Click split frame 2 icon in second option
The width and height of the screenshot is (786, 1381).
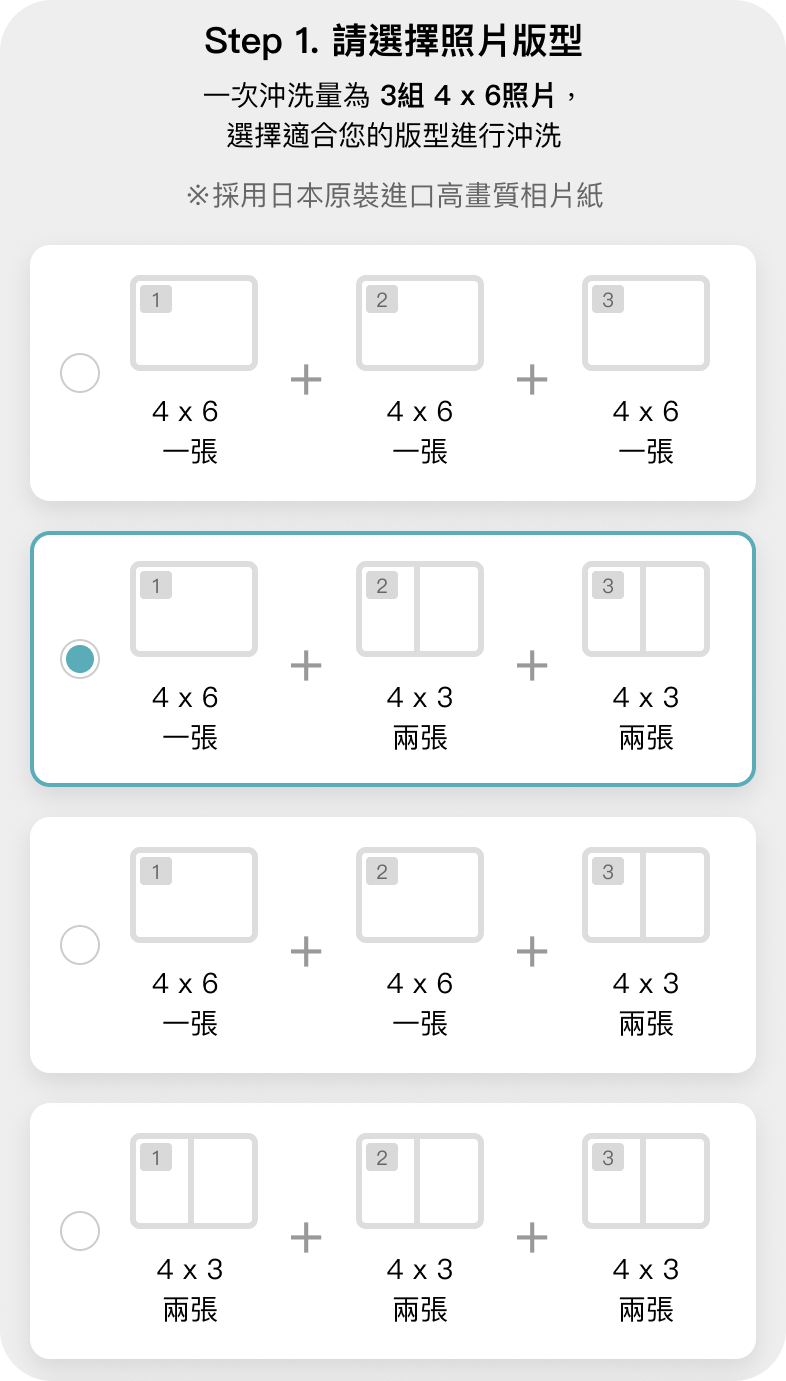coord(420,609)
